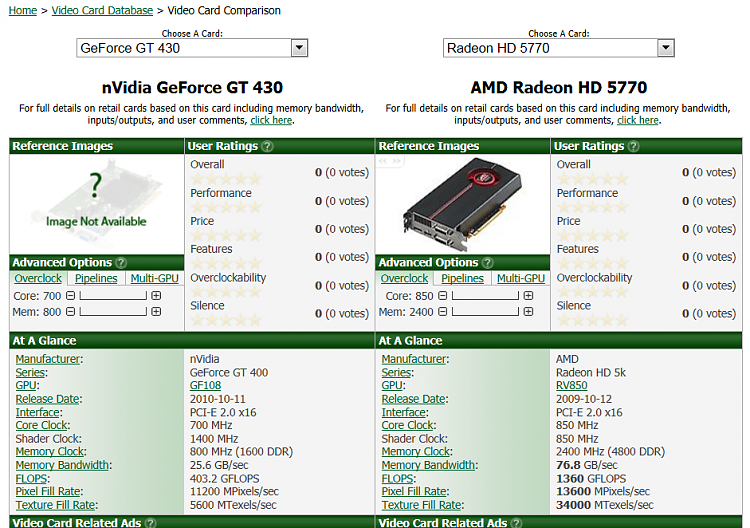Select Overclock tab for GT 430
This screenshot has width=750, height=528.
coord(38,278)
